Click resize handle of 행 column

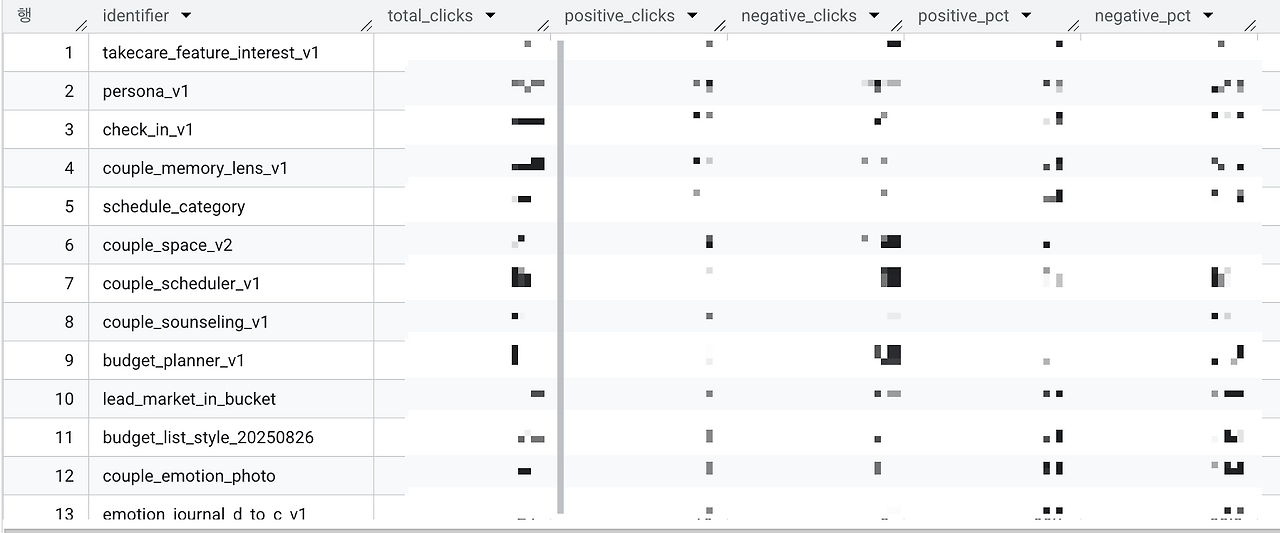[x=81, y=25]
